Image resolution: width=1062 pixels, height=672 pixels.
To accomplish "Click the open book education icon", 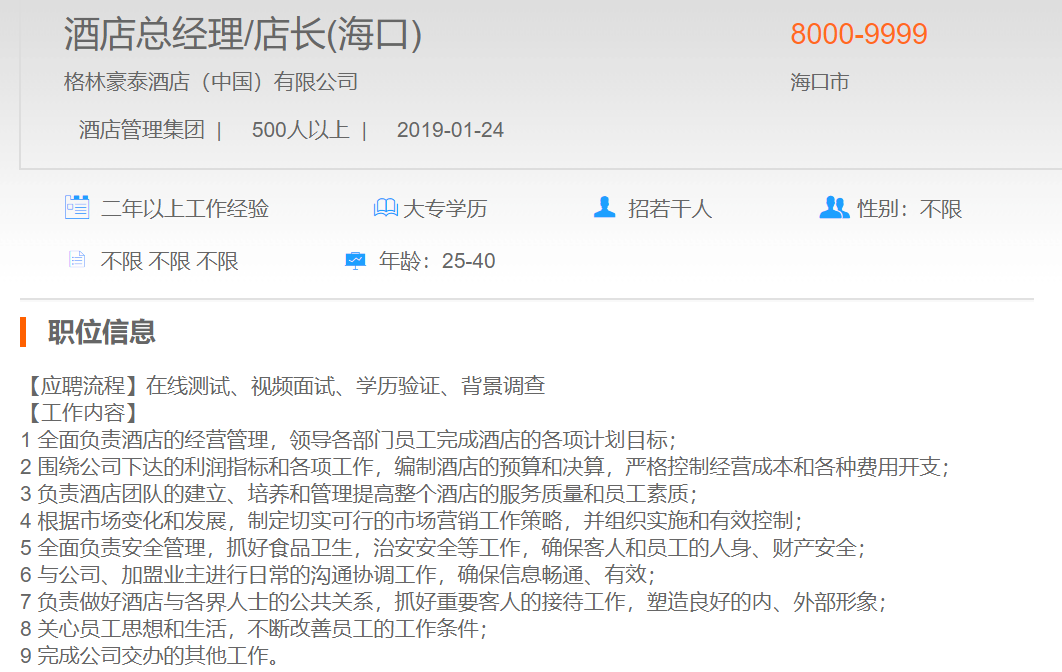I will [385, 208].
